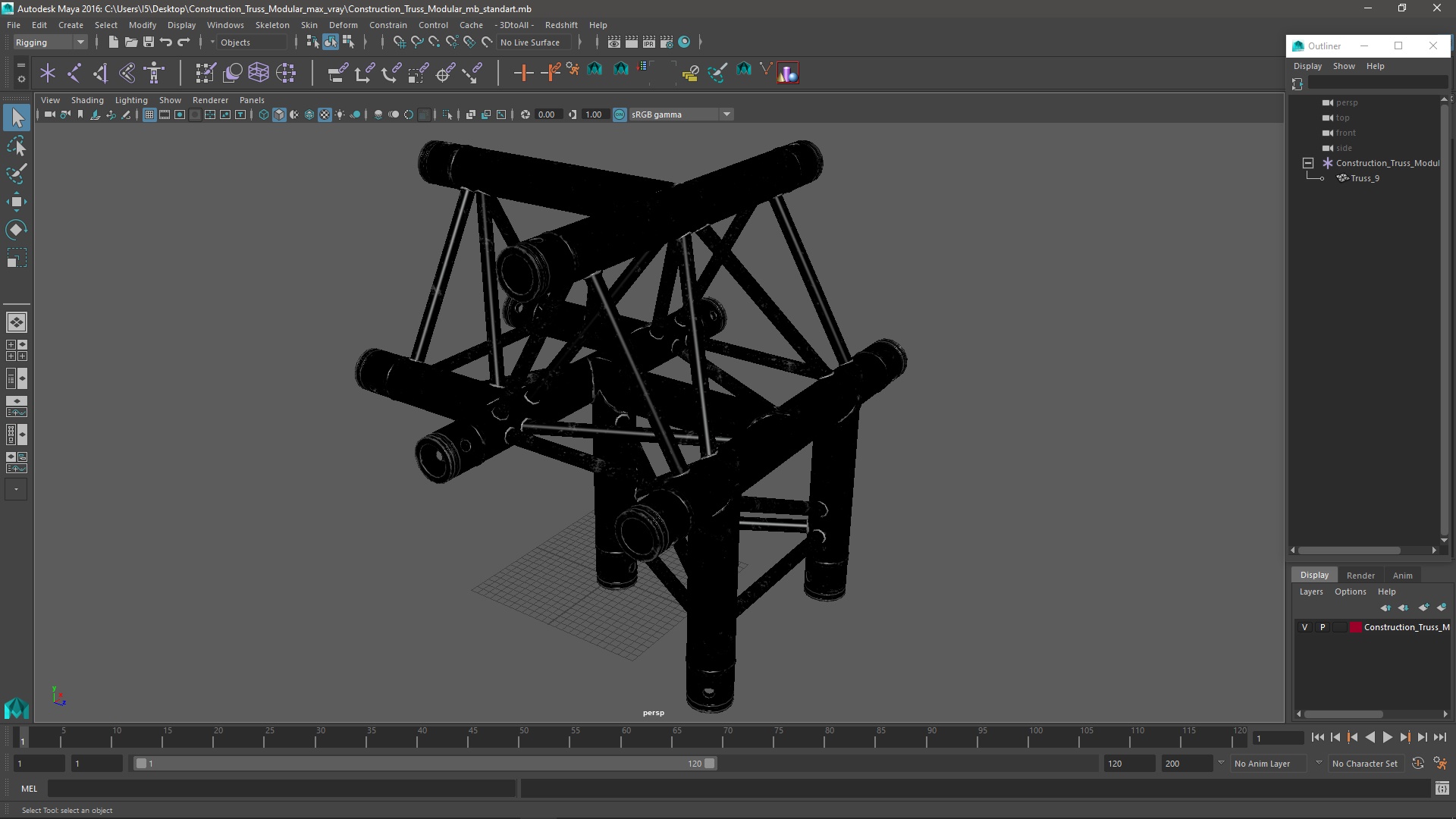1456x819 pixels.
Task: Open the Shading viewport menu
Action: (x=87, y=99)
